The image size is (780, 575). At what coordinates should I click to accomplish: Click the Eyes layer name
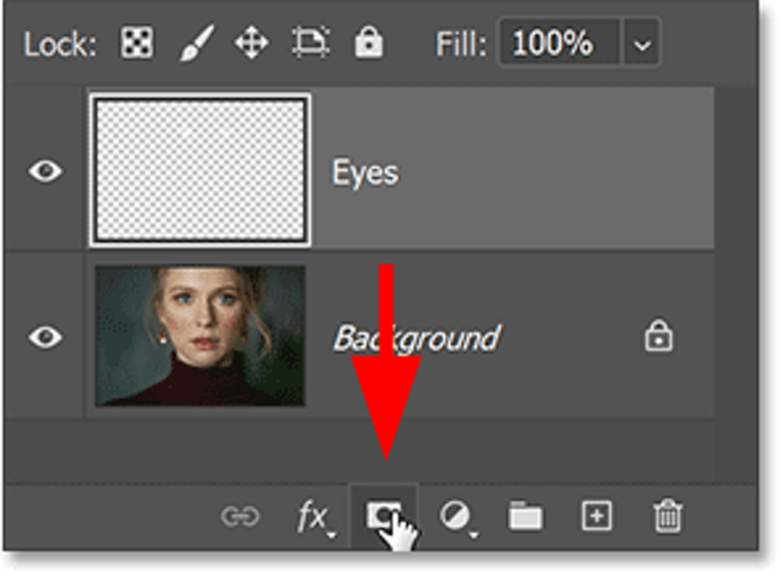coord(365,173)
